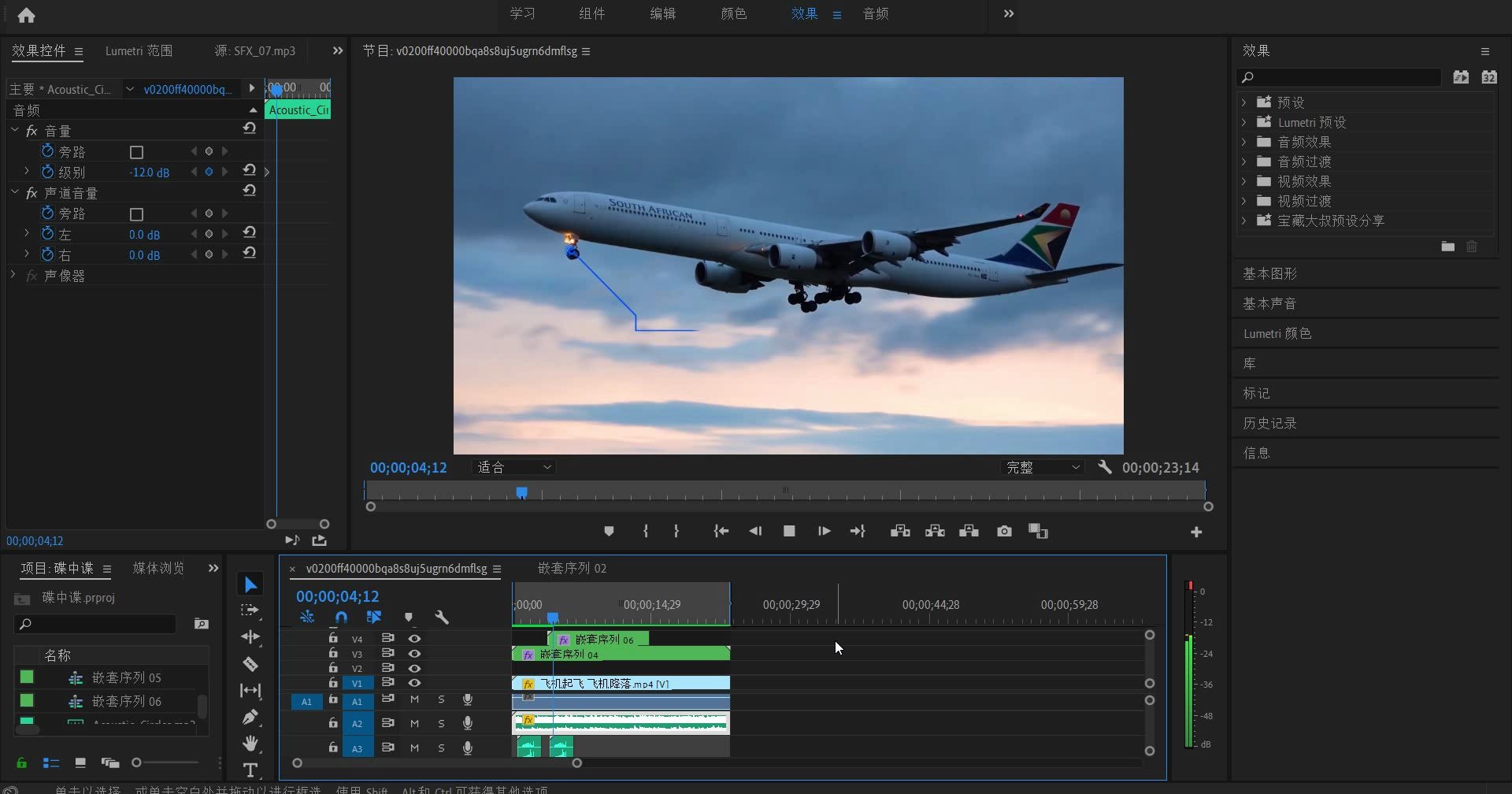Screen dimensions: 1512x794
Task: Select the Hand tool
Action: click(250, 744)
